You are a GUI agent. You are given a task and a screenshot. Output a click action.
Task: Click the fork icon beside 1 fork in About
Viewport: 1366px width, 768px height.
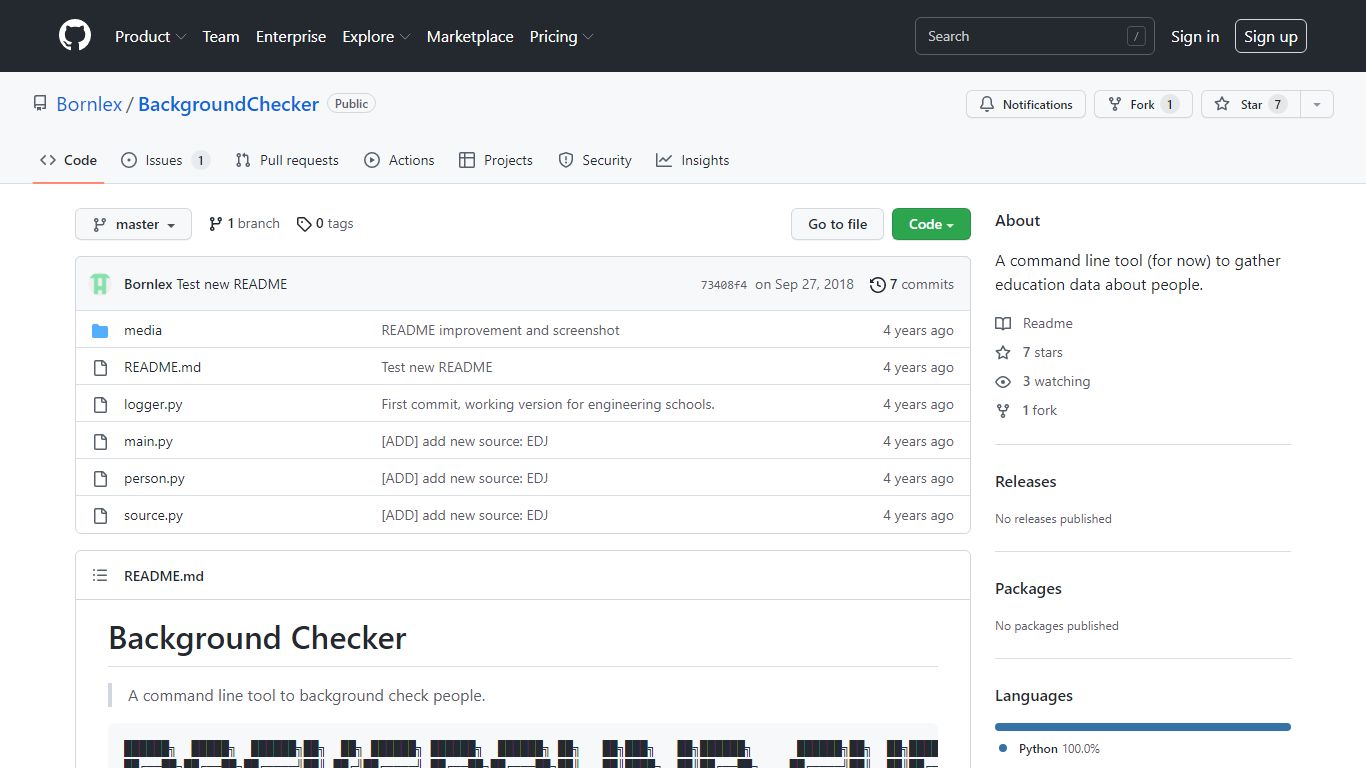1003,410
